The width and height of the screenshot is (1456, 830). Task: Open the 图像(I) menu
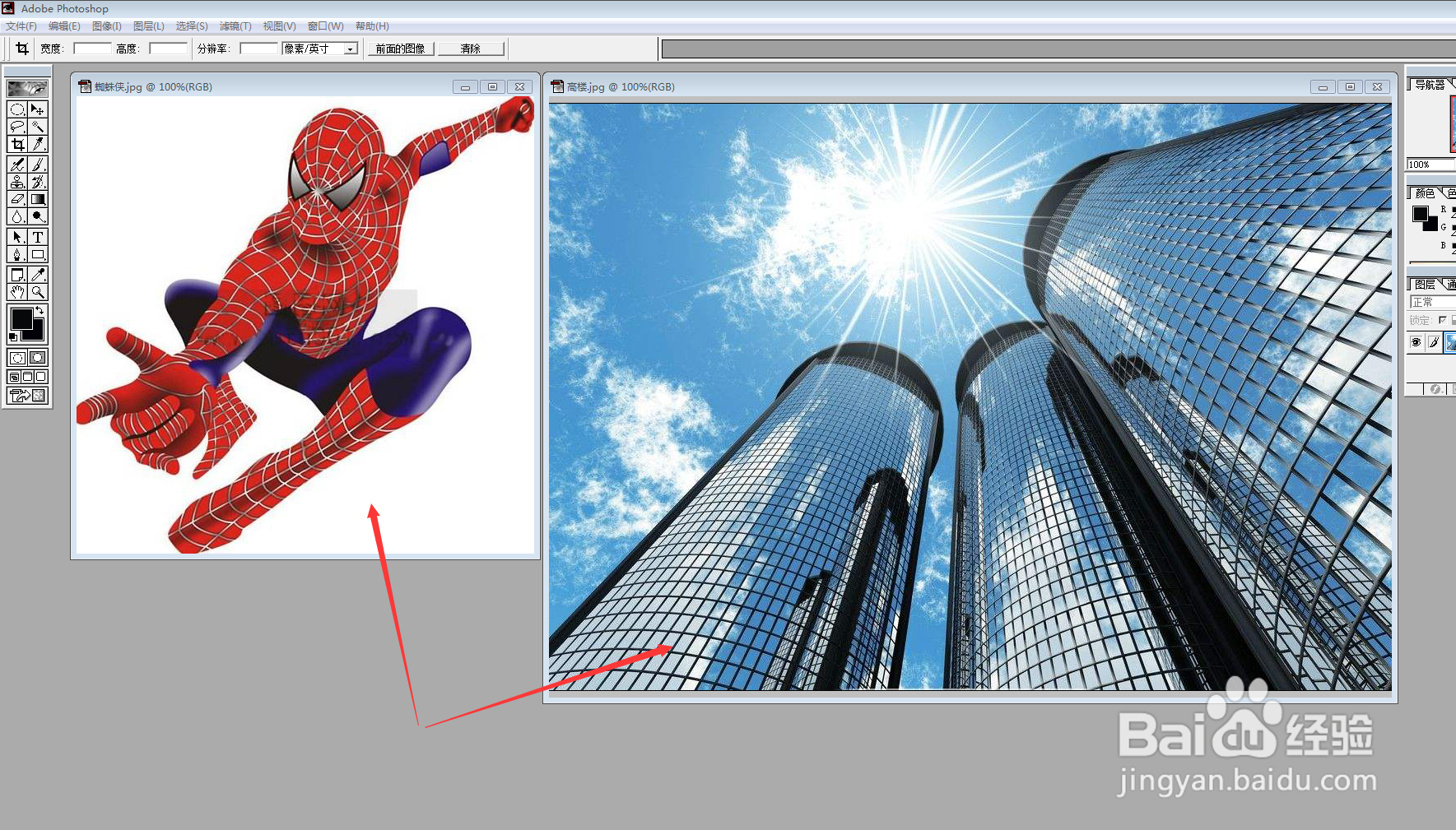pyautogui.click(x=107, y=26)
